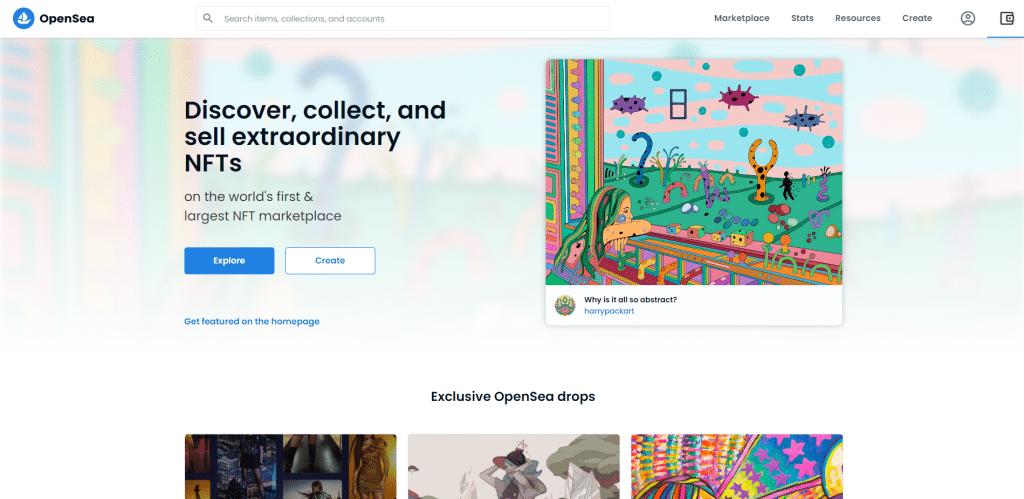Click the harrypackart creator avatar
The image size is (1024, 499).
(565, 305)
